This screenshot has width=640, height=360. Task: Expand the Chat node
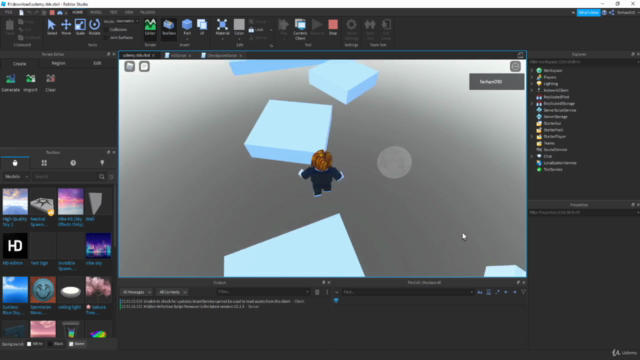tap(532, 156)
